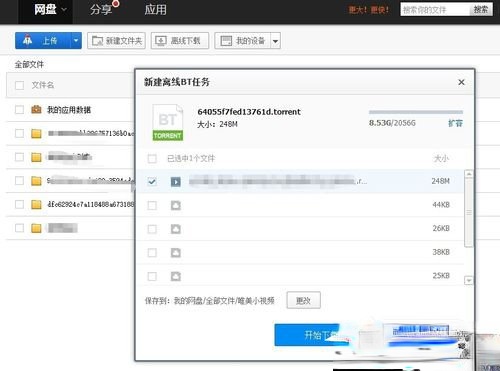
Task: Check the 26KB file checkbox
Action: (152, 229)
